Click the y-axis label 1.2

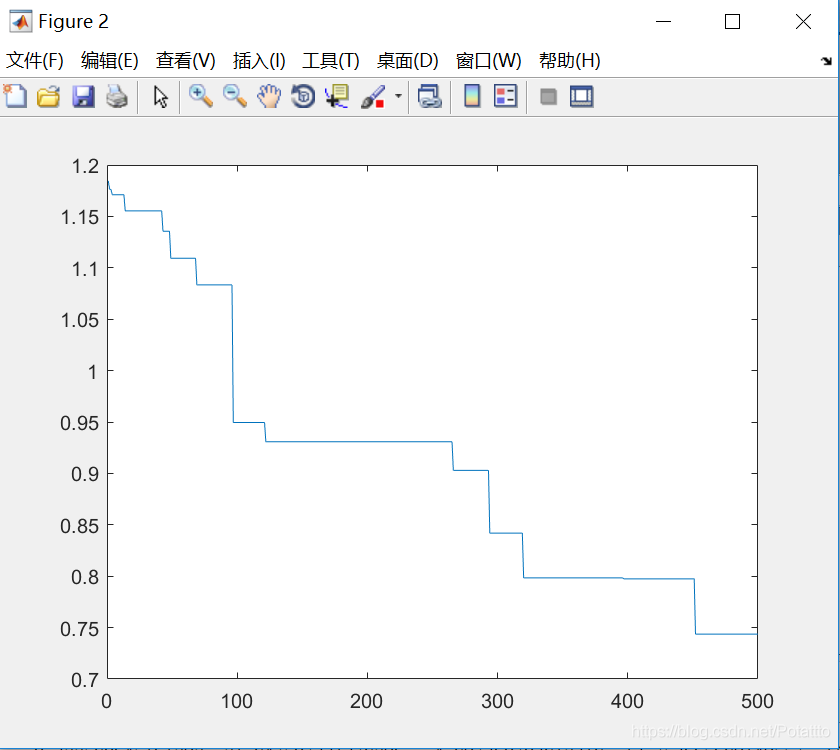pos(86,166)
